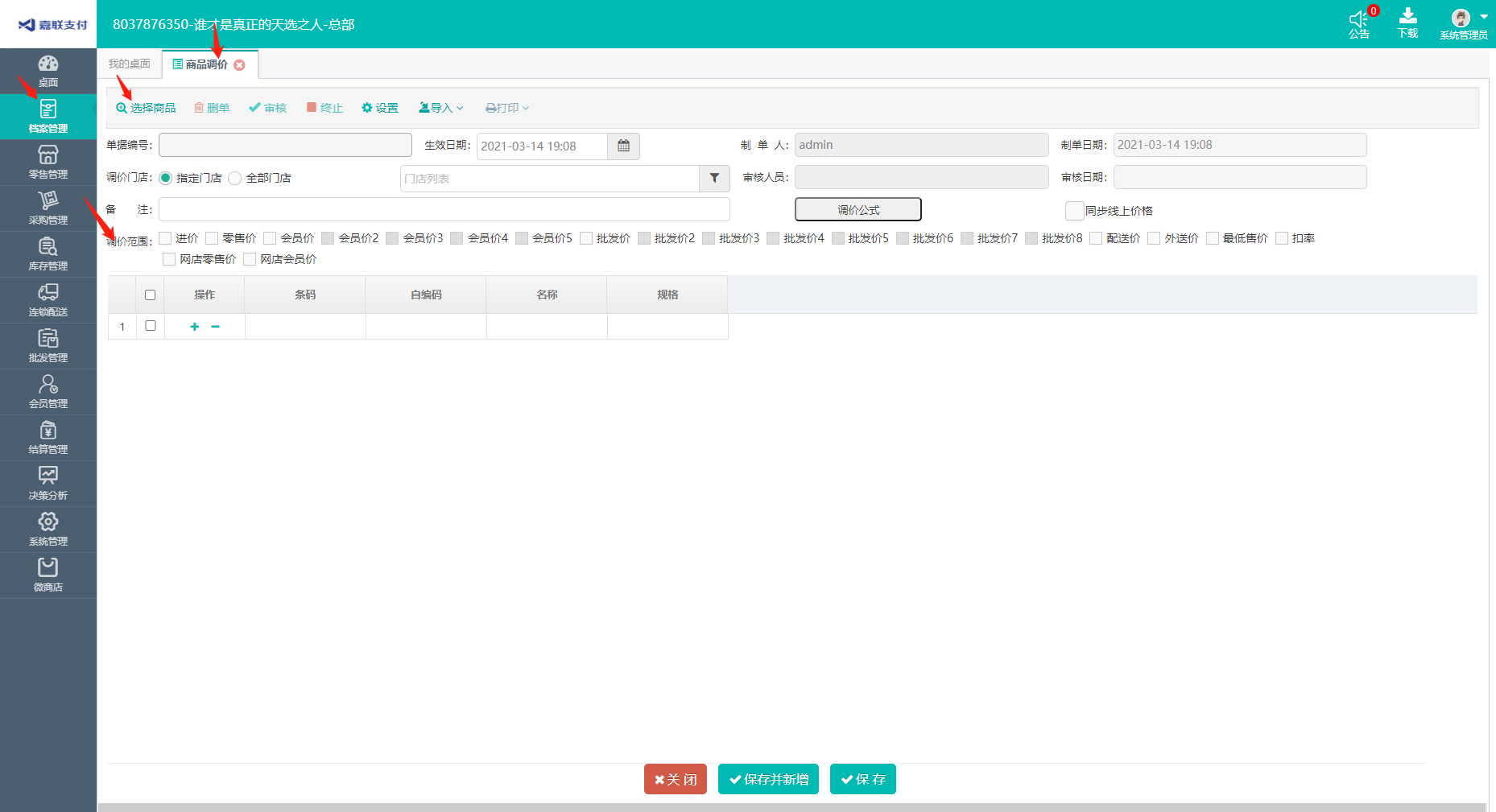
Task: Click the 嘉联支付 logo
Action: click(52, 25)
